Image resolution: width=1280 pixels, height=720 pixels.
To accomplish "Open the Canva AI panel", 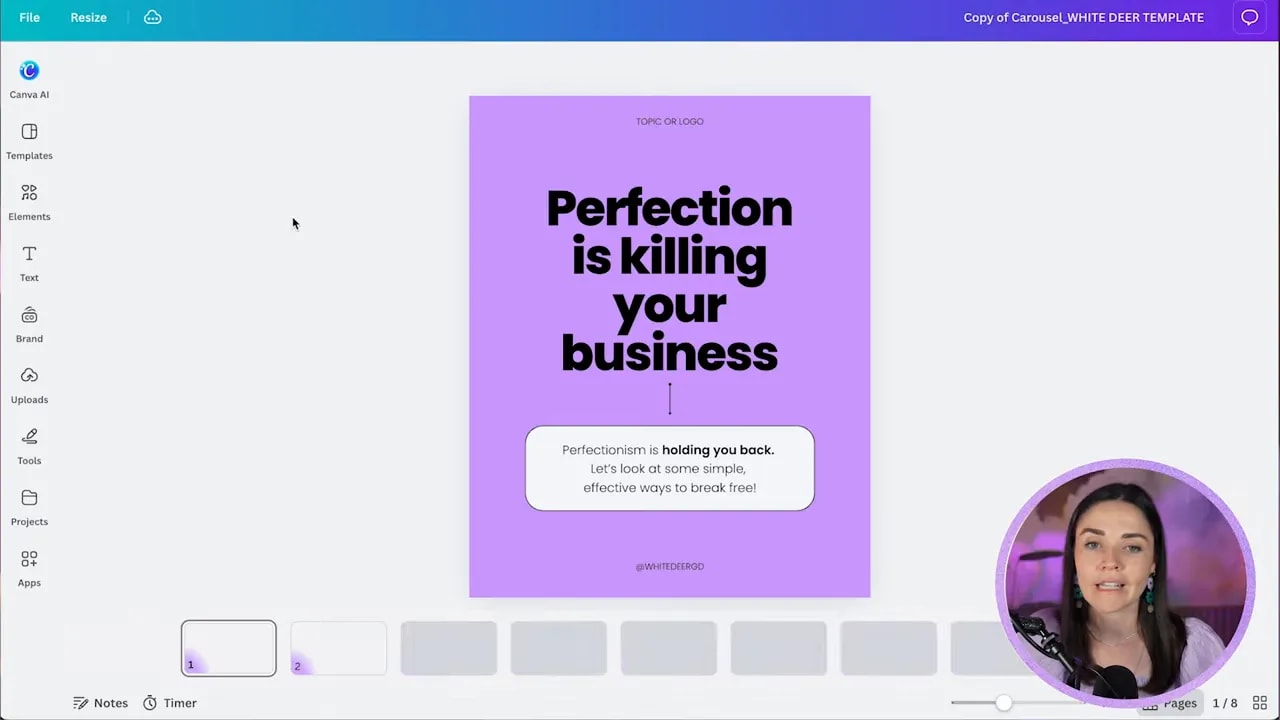I will 29,80.
